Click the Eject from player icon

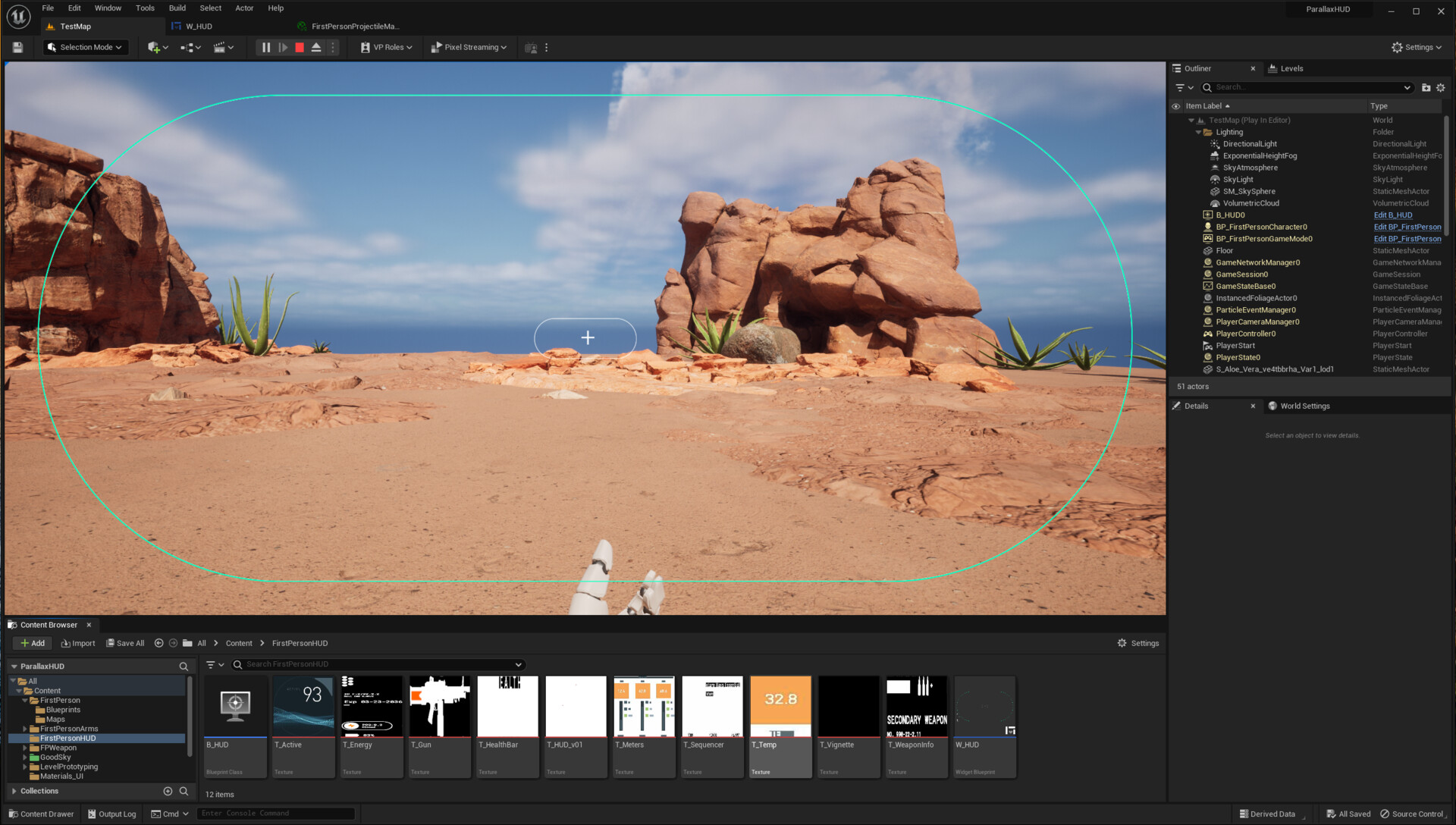click(x=316, y=47)
